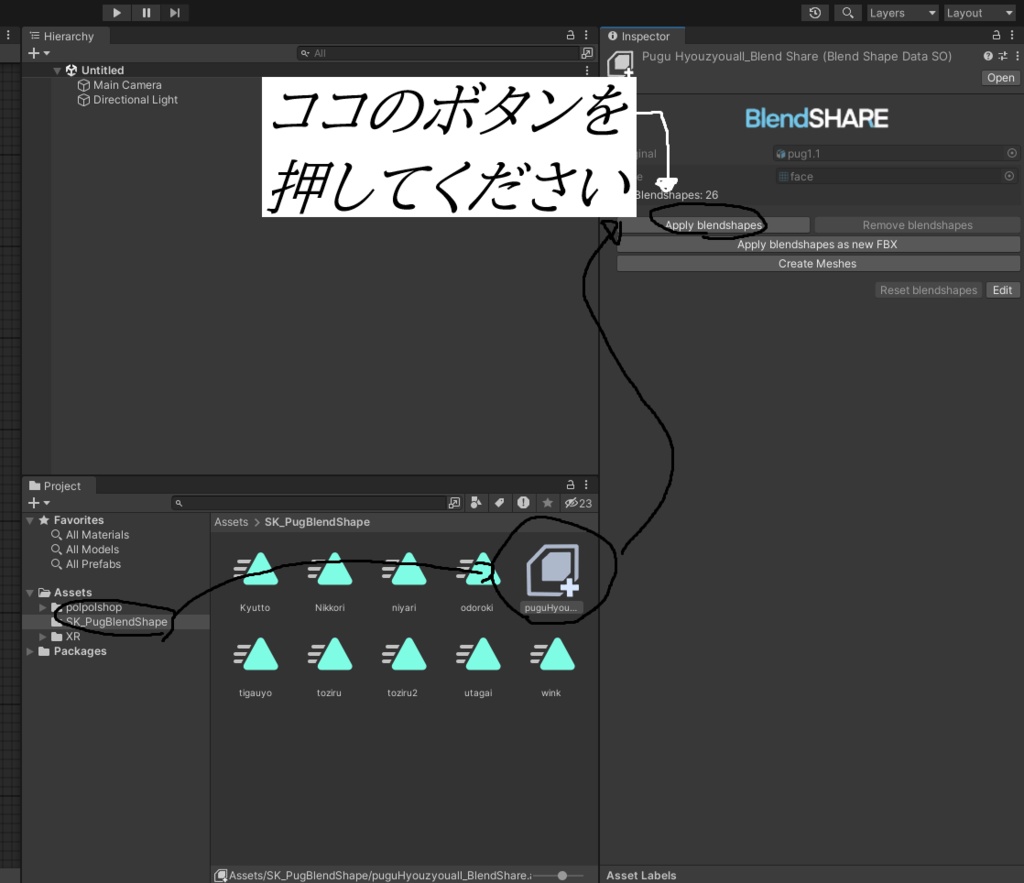The image size is (1024, 883).
Task: Click the tag label filter icon in Project toolbar
Action: [499, 503]
